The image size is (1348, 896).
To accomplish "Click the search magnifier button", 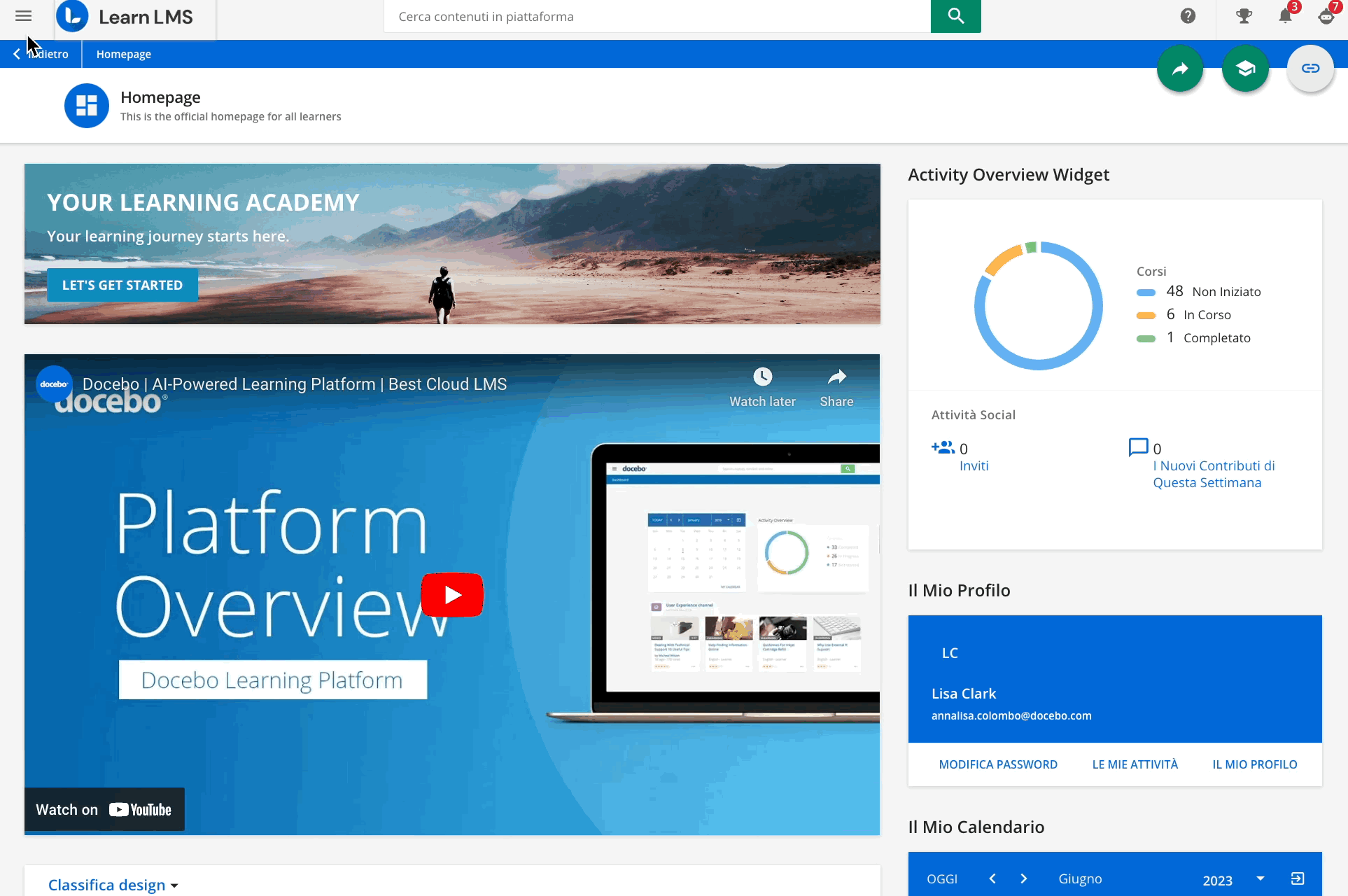I will pos(955,16).
